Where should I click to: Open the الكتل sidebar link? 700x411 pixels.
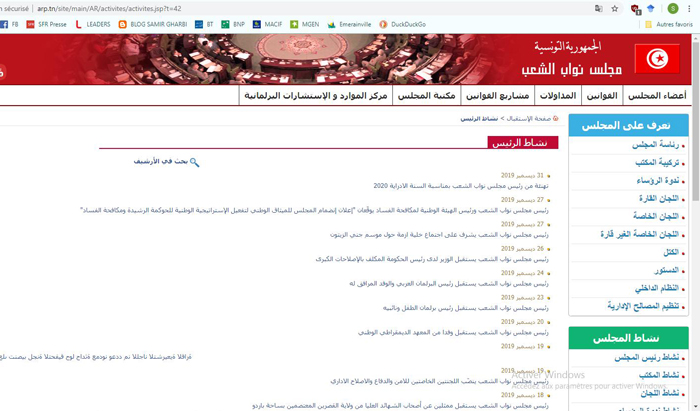click(x=671, y=252)
